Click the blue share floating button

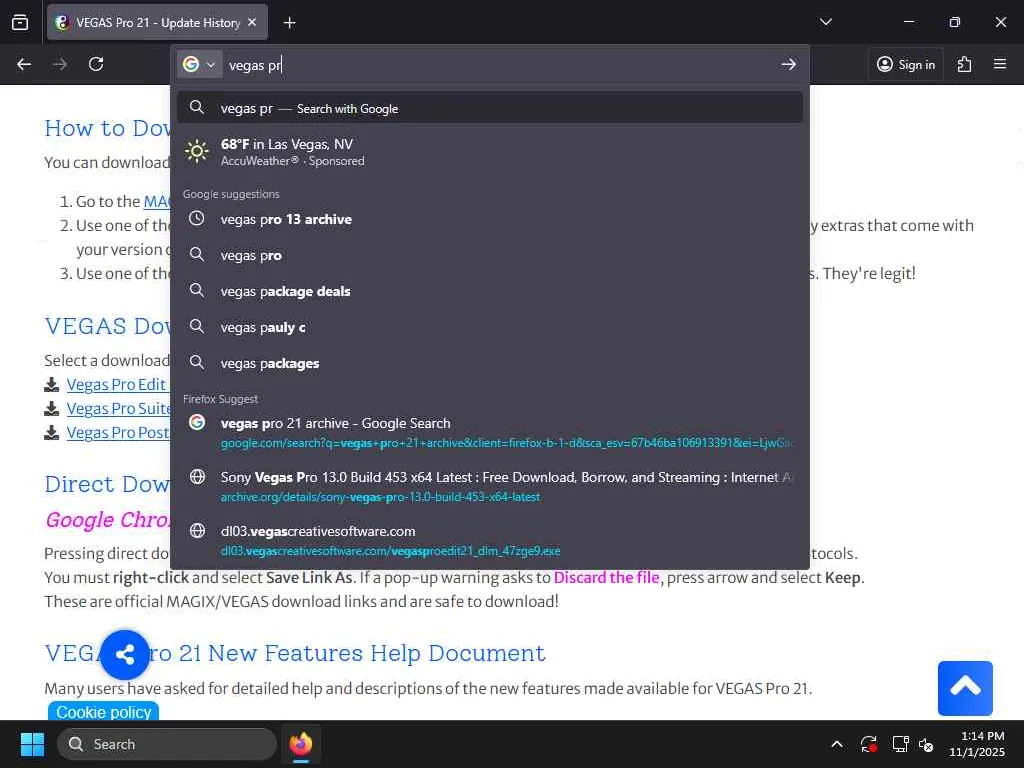click(x=125, y=654)
